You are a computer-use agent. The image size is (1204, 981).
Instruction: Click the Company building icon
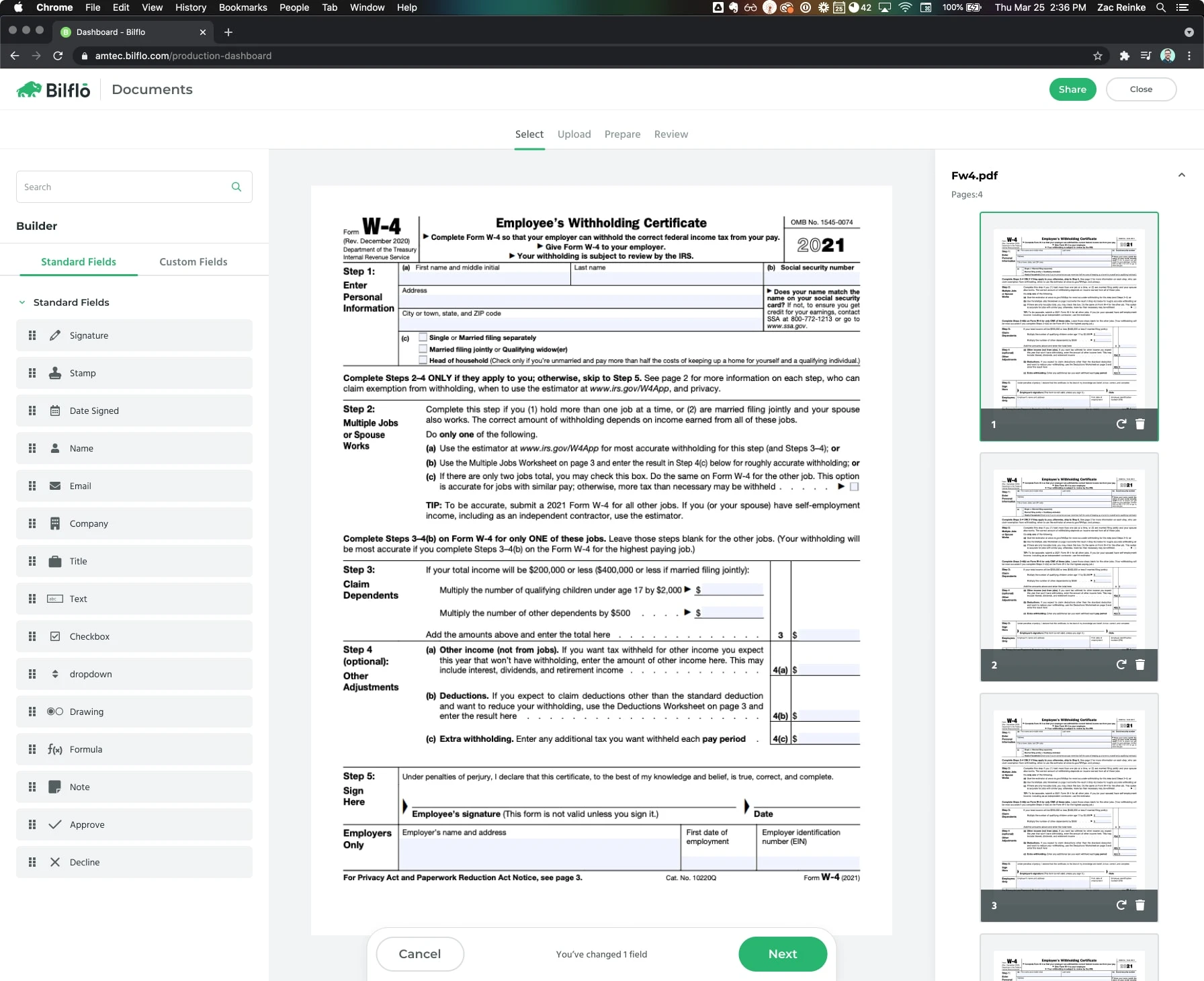pos(55,523)
